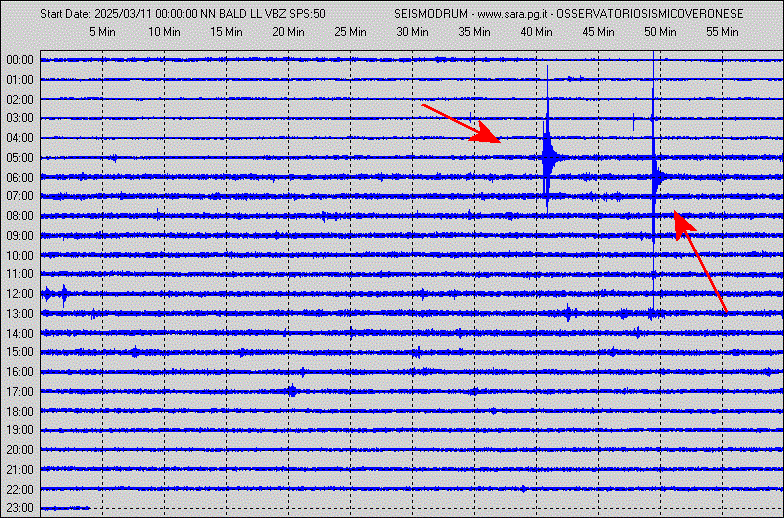Click the 40 Min column header
The image size is (784, 518).
536,32
